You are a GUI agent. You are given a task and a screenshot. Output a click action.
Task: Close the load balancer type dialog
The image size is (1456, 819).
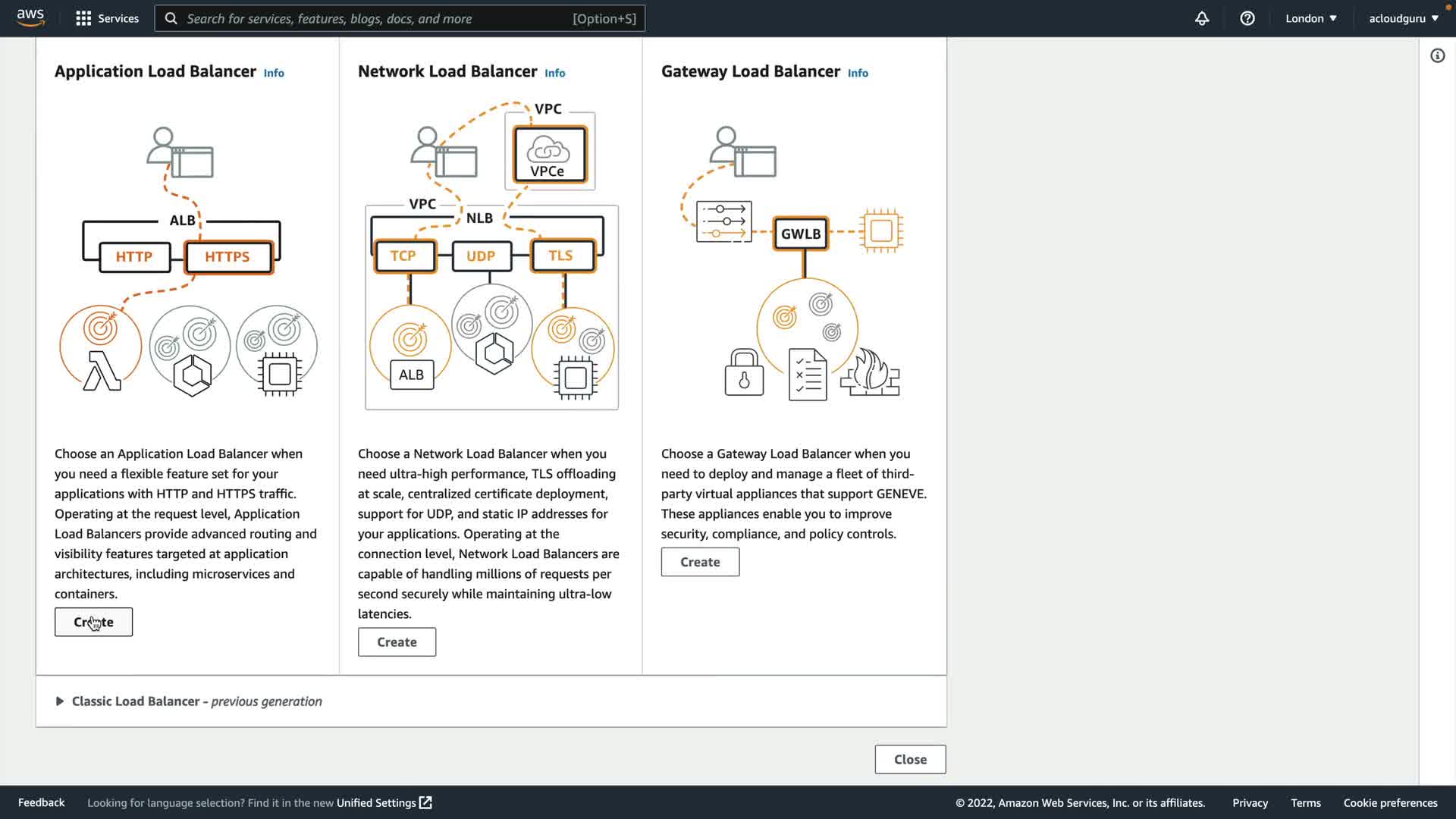point(910,759)
